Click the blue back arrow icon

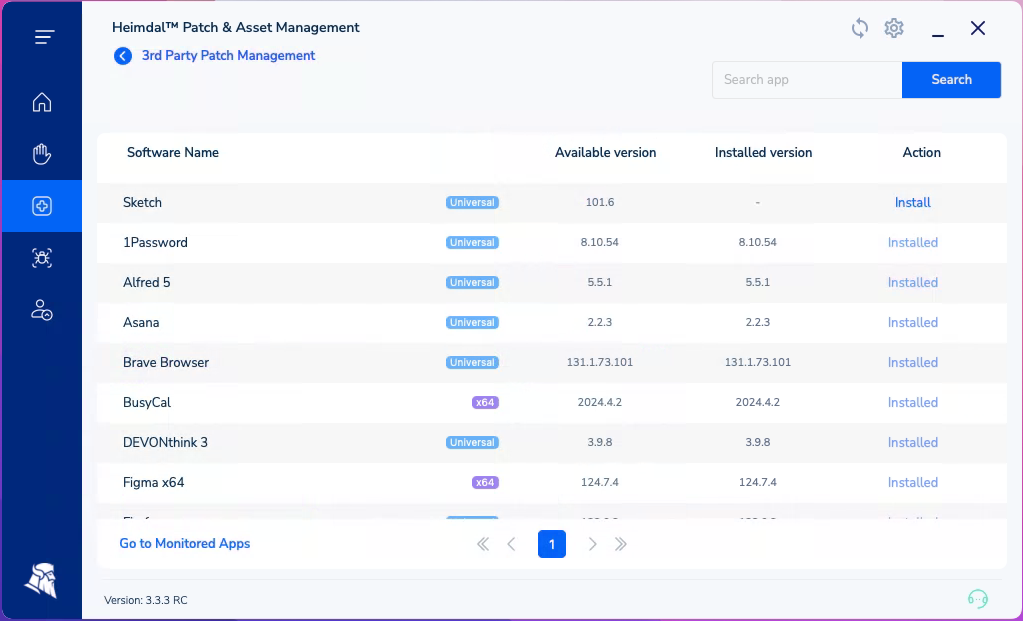(123, 56)
